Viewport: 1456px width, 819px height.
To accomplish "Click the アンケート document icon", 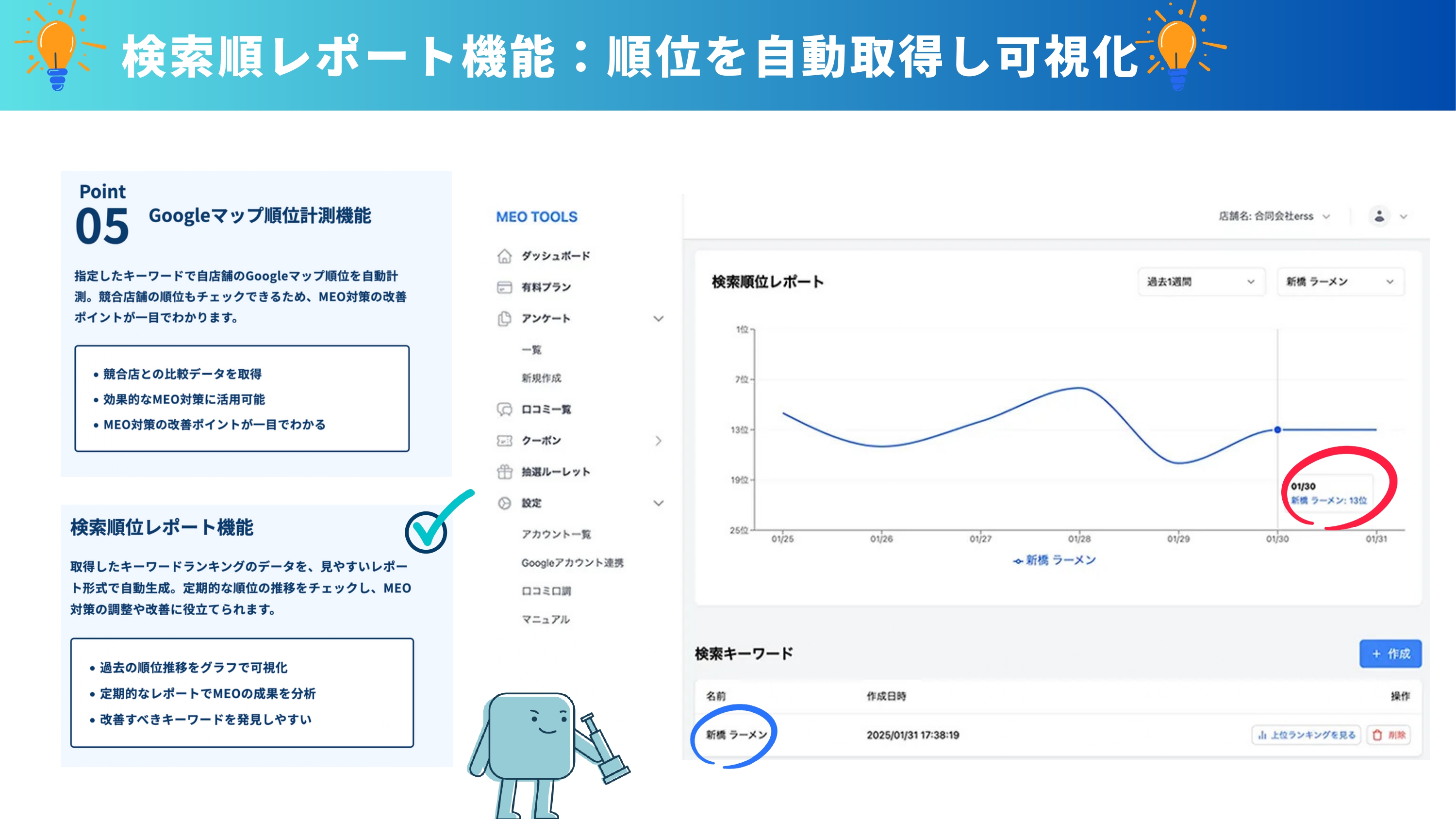I will click(x=504, y=319).
